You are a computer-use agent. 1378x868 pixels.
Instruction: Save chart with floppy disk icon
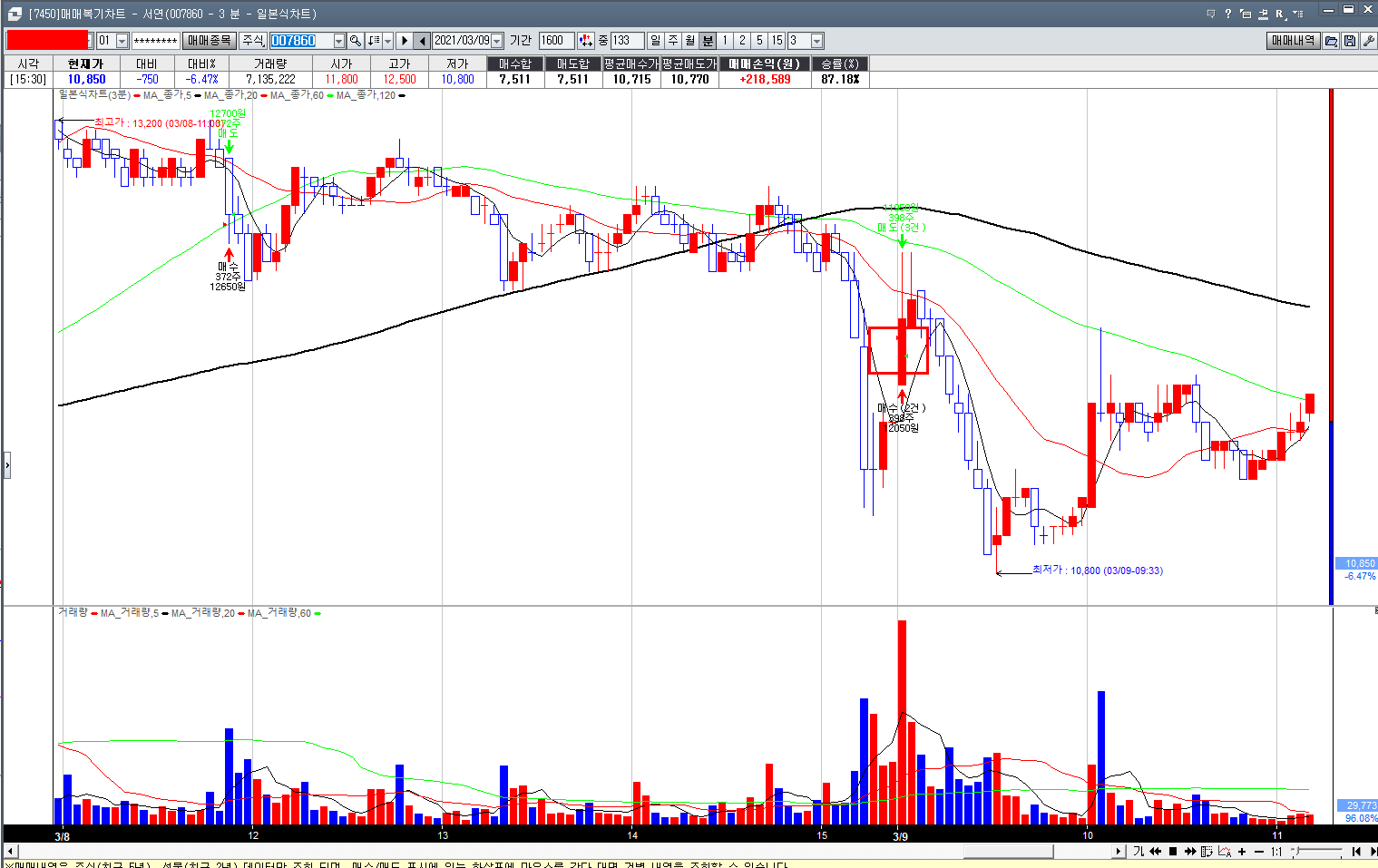(1350, 41)
